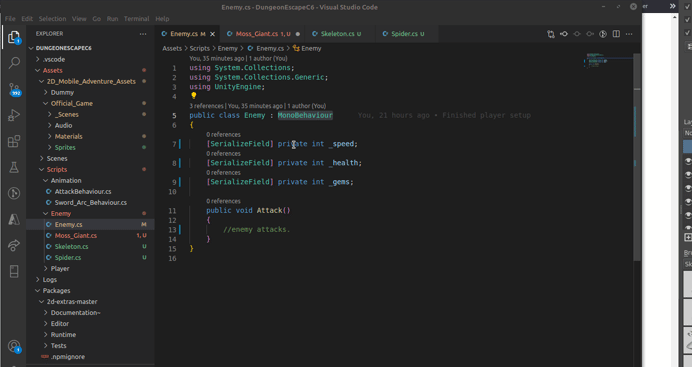Open Sword_Arc_Behaviour.cs in the explorer
Screen dimensions: 692x367
90,202
